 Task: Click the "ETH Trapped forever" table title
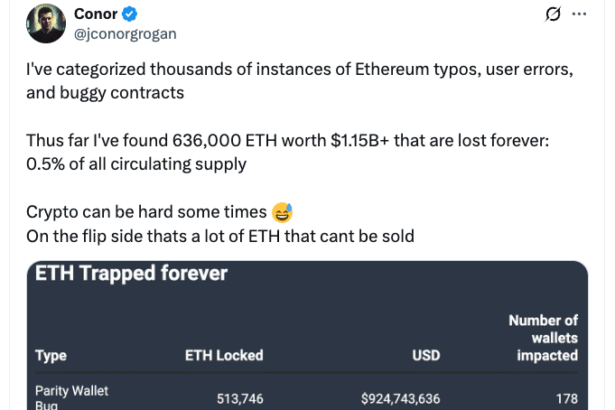click(131, 273)
